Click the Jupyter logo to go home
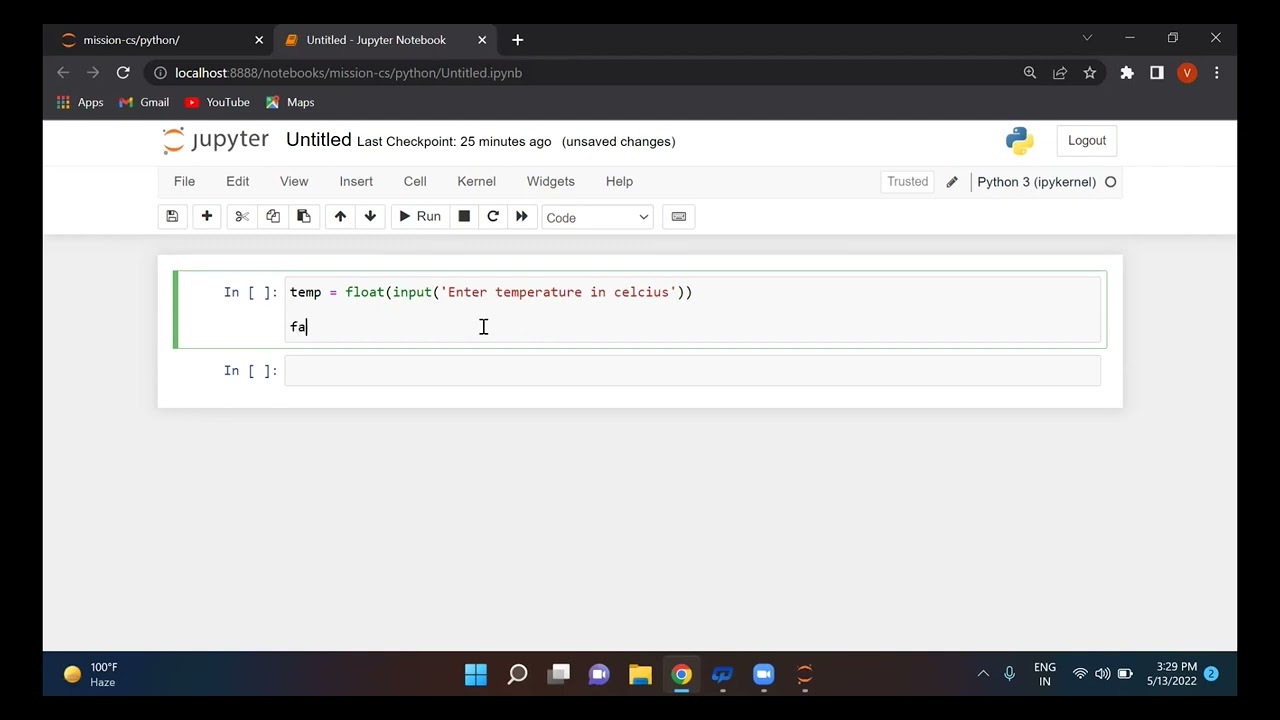This screenshot has width=1280, height=720. (x=216, y=141)
